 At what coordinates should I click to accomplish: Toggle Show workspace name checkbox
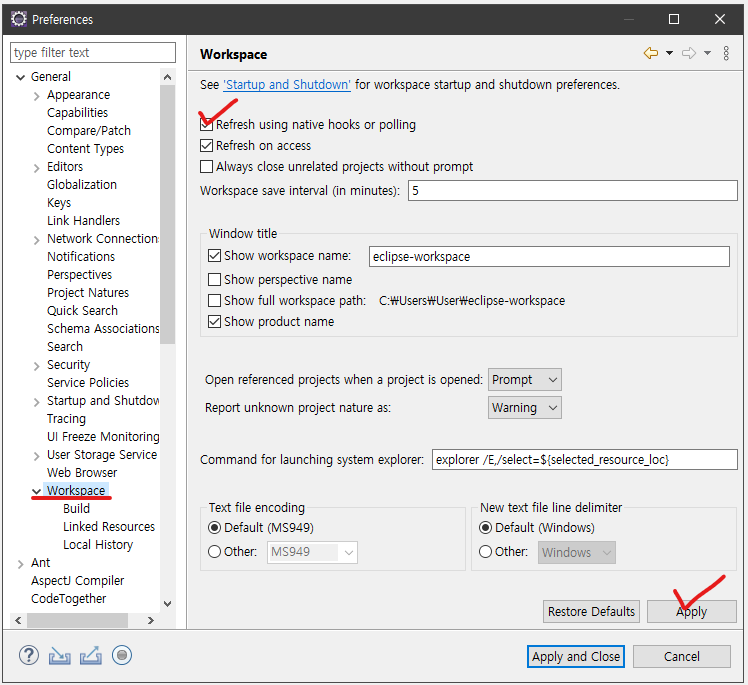(215, 256)
